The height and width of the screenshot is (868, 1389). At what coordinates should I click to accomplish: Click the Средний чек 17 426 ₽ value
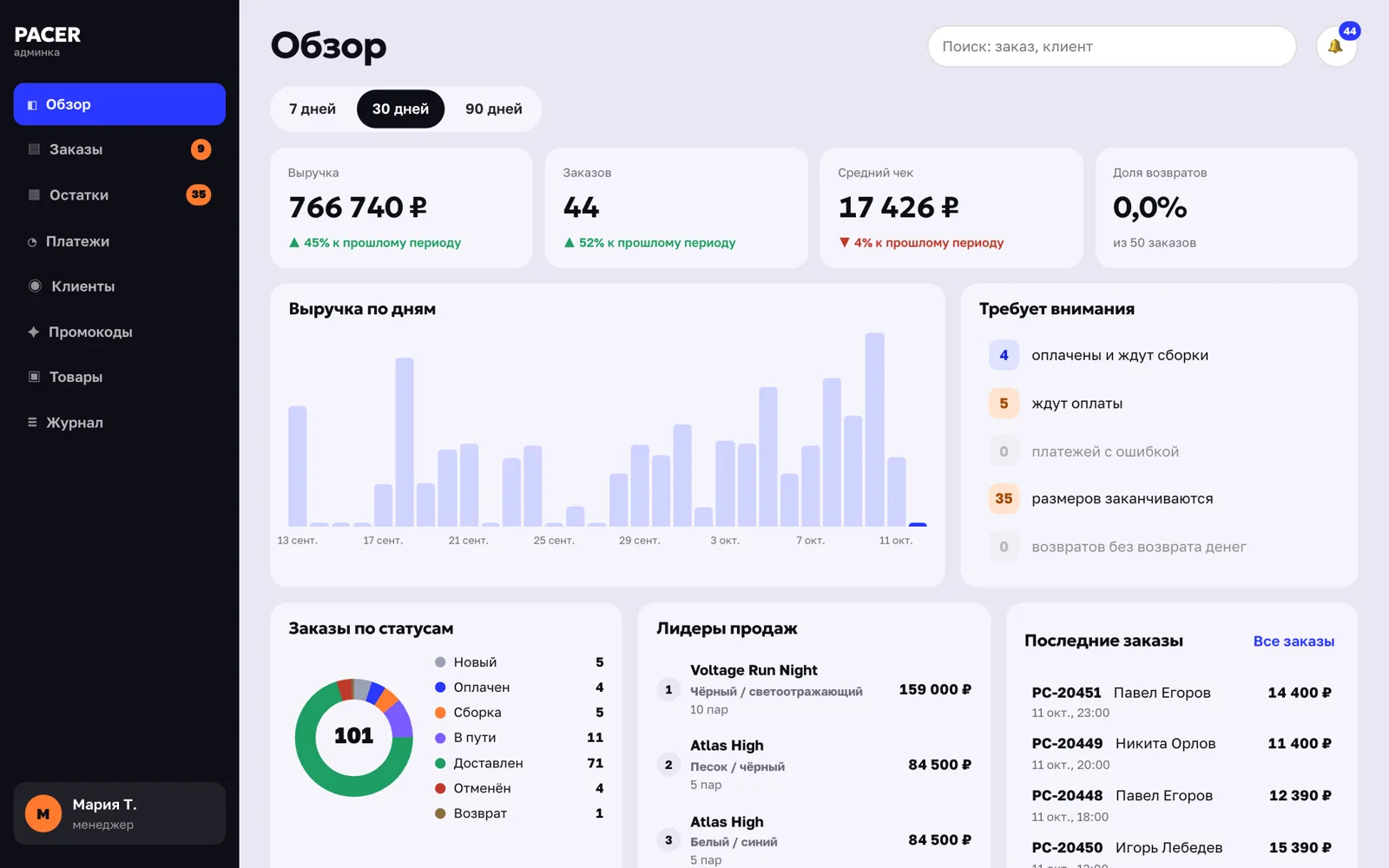click(899, 207)
